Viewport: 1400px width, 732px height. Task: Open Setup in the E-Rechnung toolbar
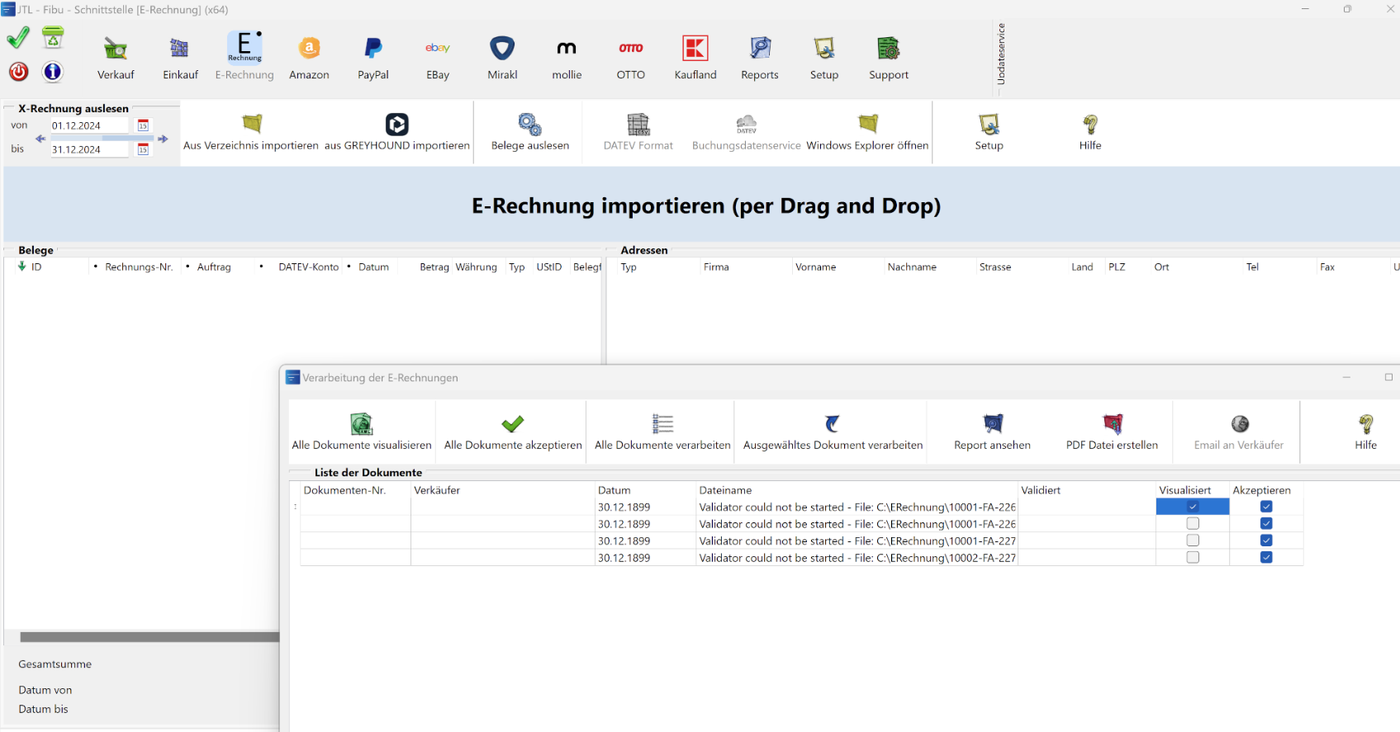pyautogui.click(x=989, y=132)
